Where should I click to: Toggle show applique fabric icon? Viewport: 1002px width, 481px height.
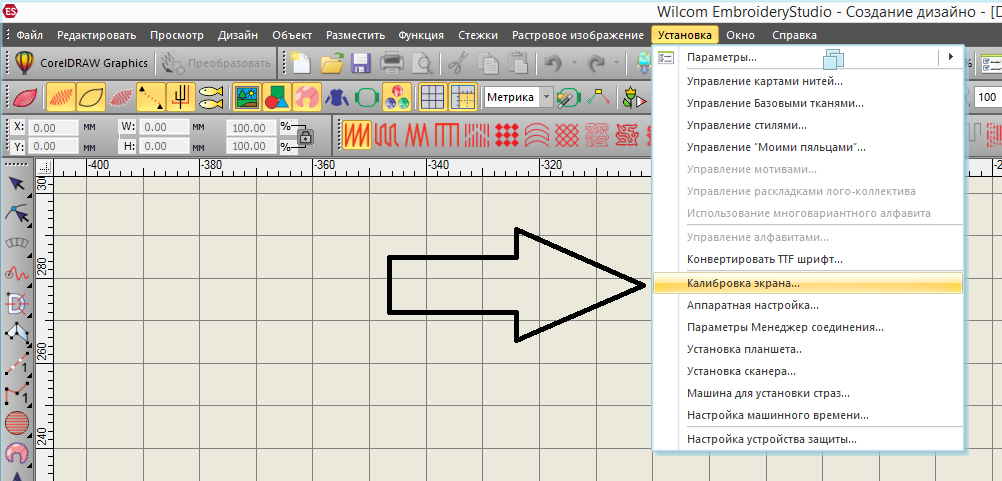point(307,97)
